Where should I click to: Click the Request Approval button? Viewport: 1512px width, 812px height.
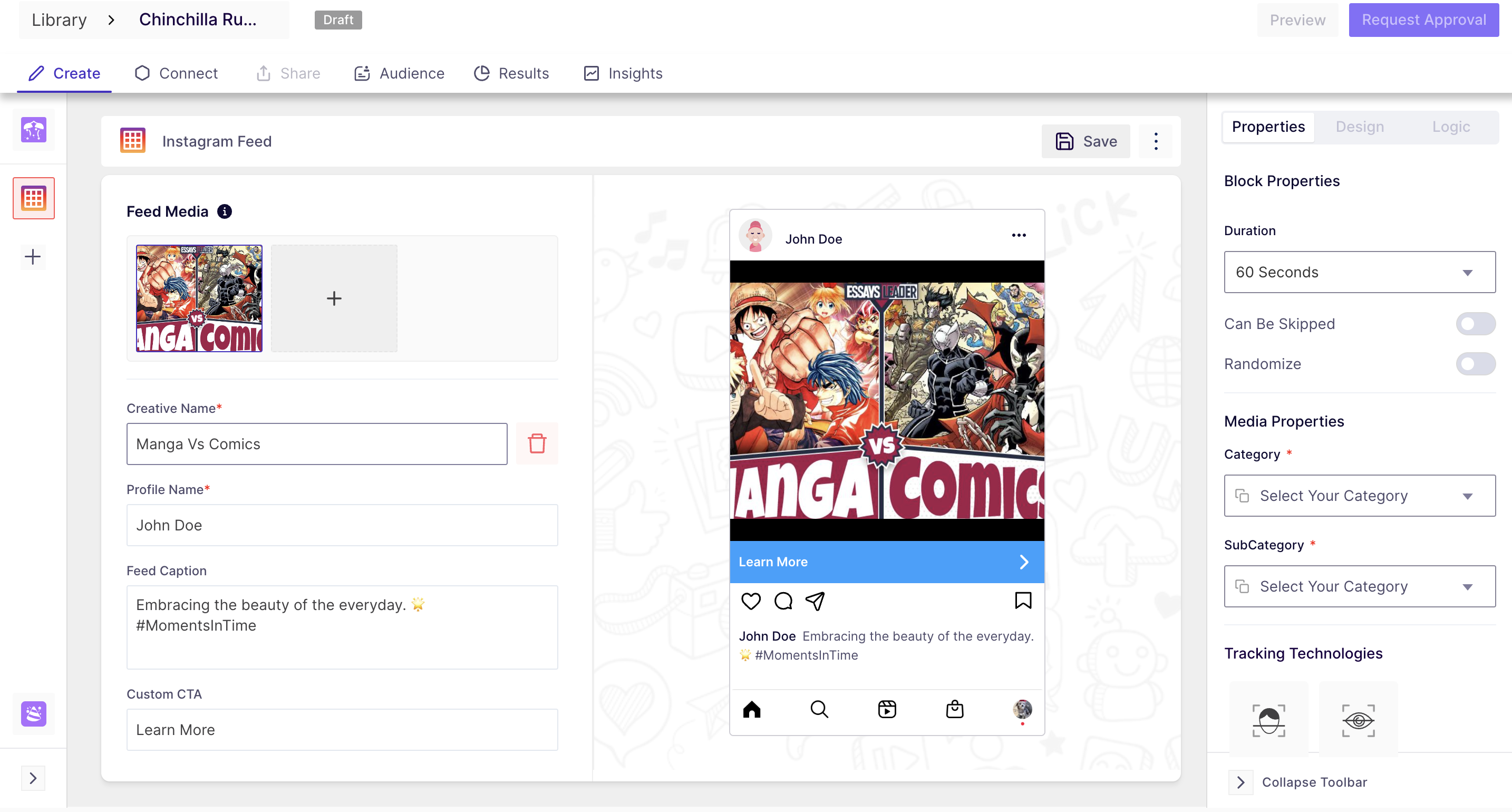tap(1423, 20)
